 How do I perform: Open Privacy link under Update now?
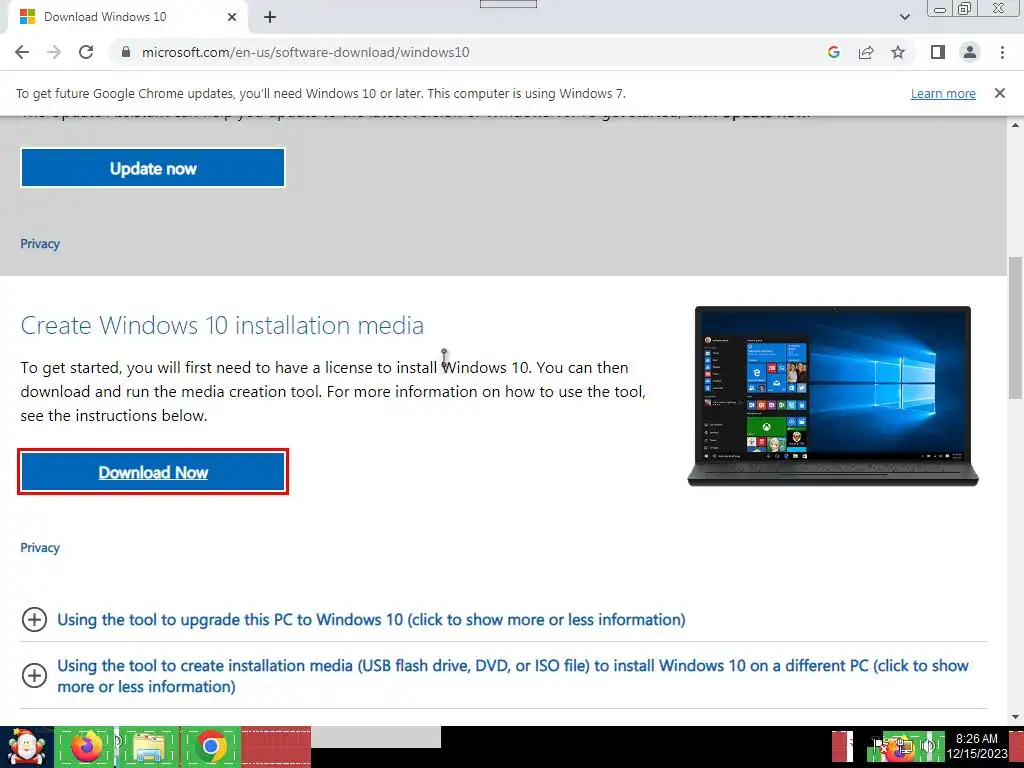click(40, 244)
